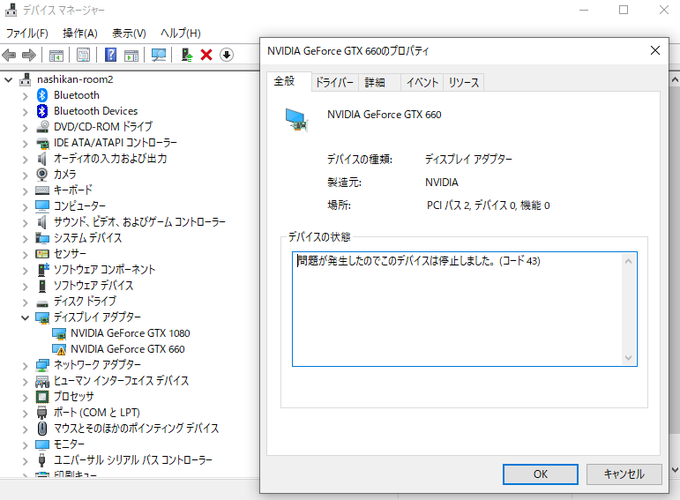680x500 pixels.
Task: Confirm the dialog with OK
Action: pos(540,474)
